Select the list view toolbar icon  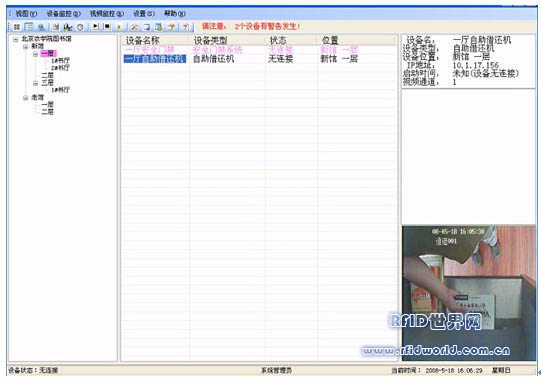(x=29, y=27)
